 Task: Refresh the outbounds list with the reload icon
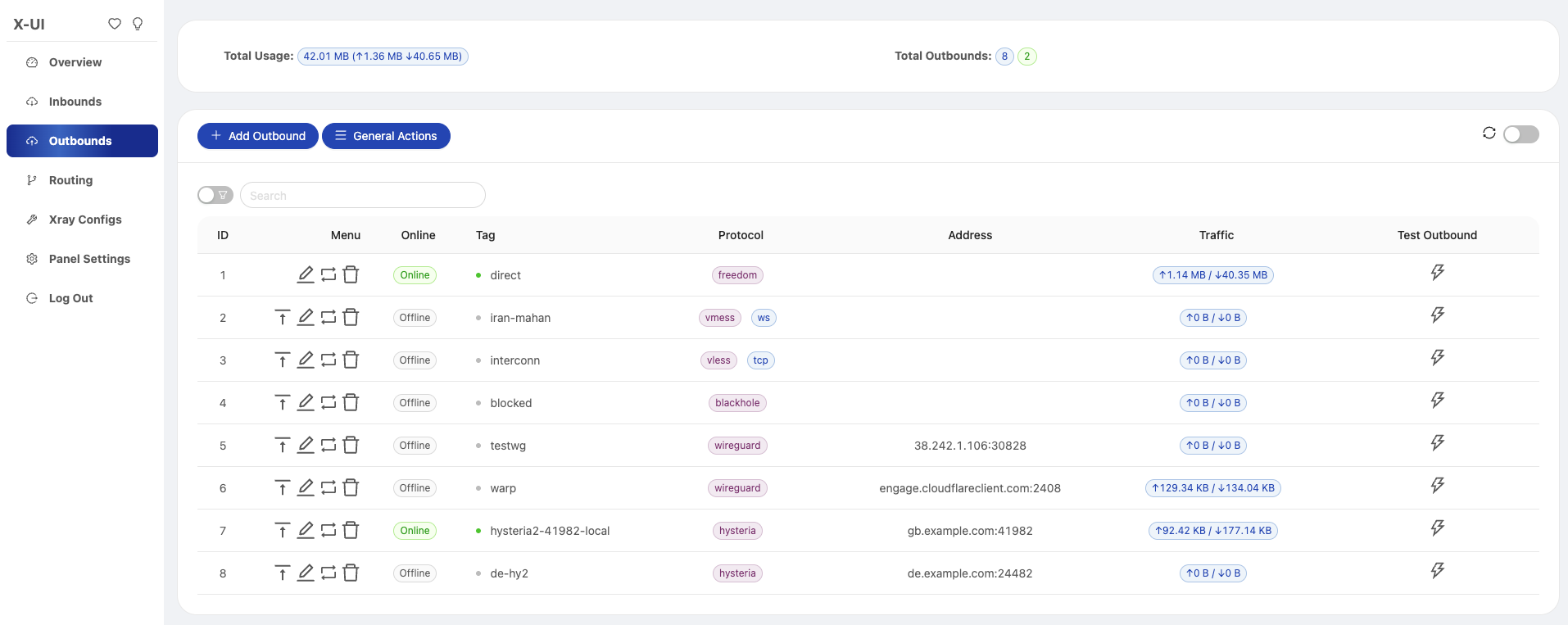1489,133
